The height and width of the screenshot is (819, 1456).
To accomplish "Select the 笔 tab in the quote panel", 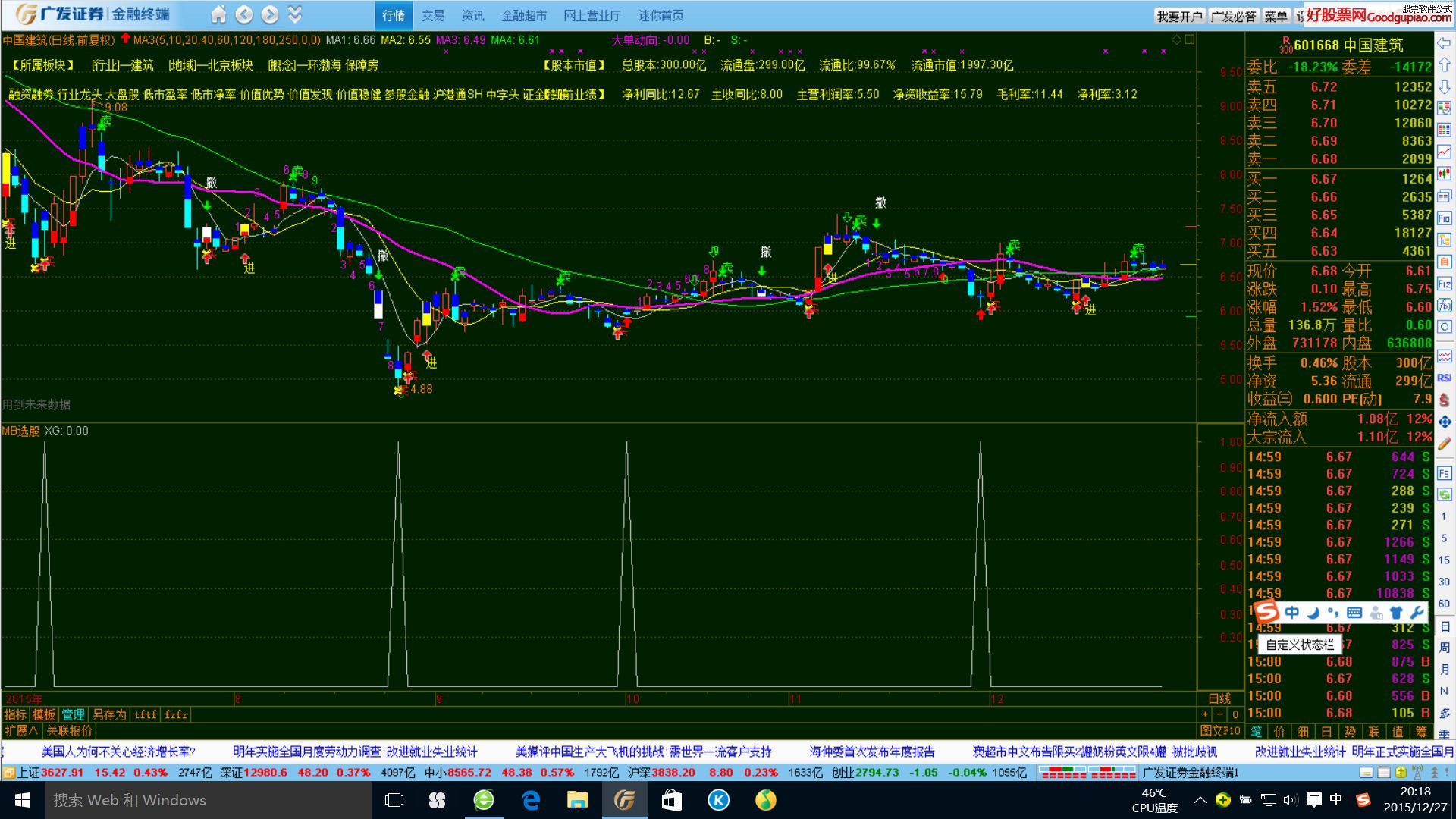I will pyautogui.click(x=1257, y=732).
